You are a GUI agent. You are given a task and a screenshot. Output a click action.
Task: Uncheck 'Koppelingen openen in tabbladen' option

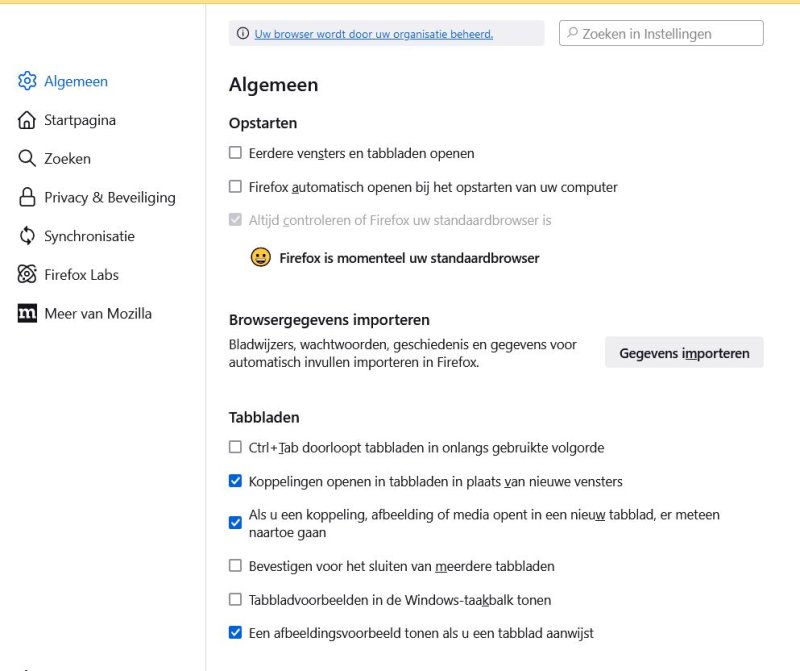point(235,481)
